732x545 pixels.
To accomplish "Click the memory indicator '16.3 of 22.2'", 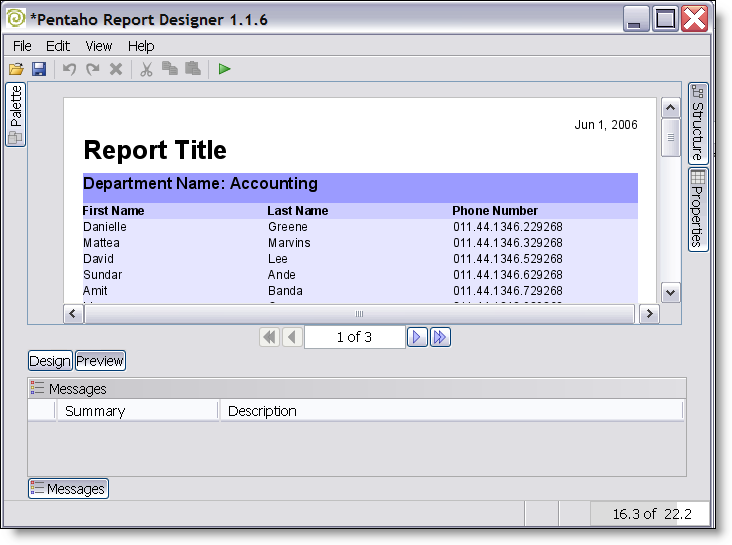I will pos(650,514).
